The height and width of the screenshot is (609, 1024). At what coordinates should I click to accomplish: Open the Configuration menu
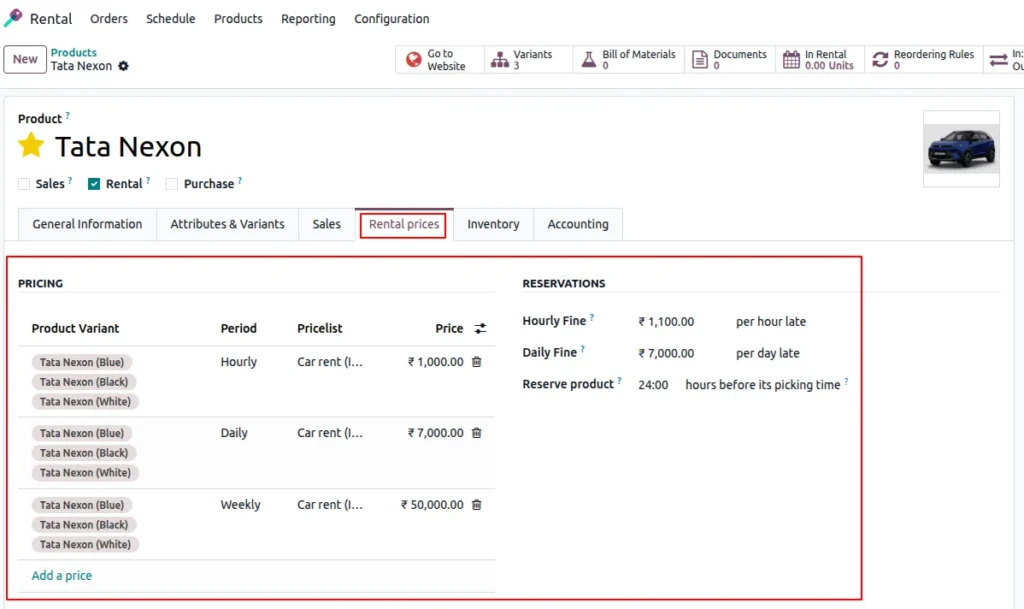coord(392,19)
